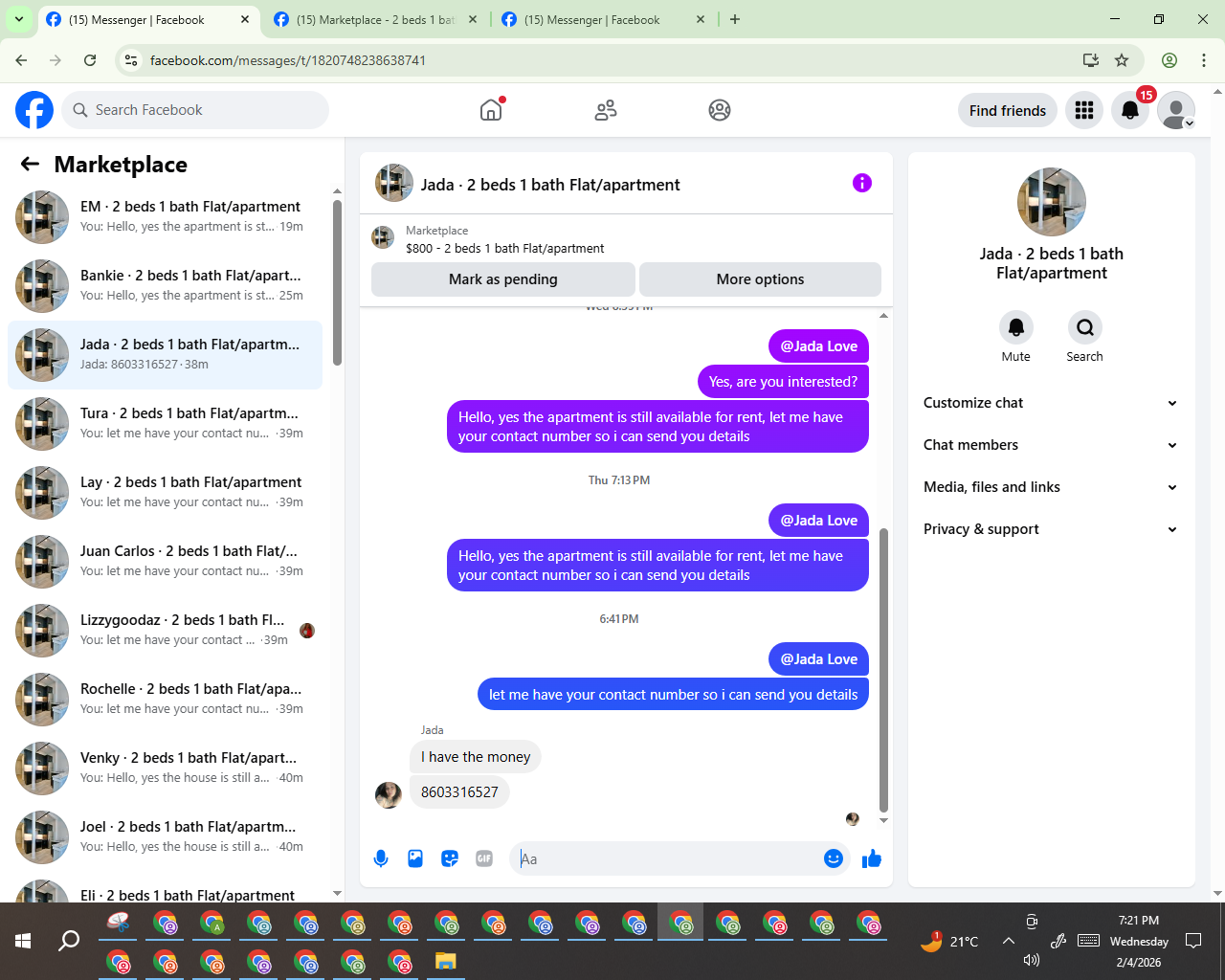
Task: Open the taskbar volume icon
Action: coord(1032,960)
